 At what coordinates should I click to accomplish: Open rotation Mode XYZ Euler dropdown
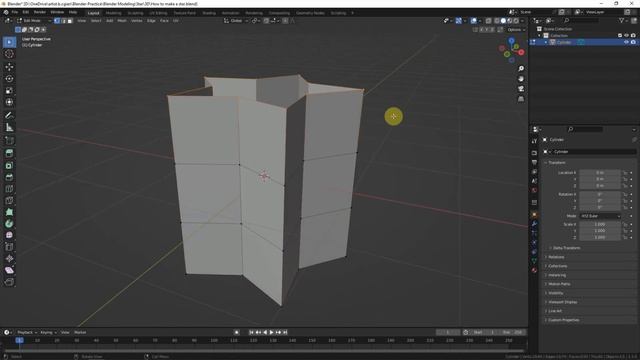(600, 216)
